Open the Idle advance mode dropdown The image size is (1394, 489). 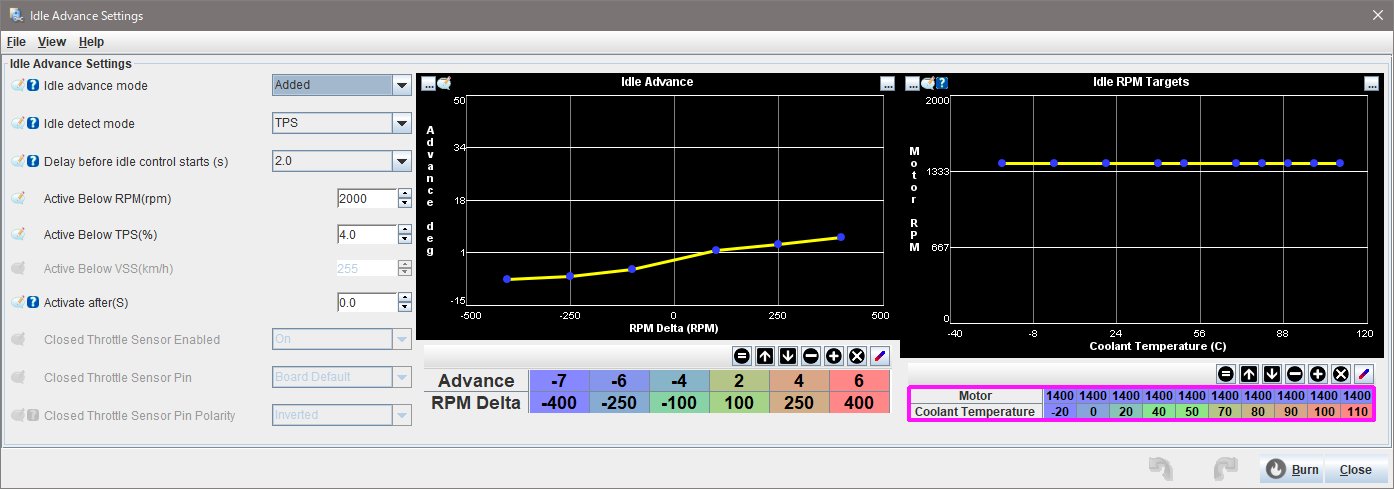[x=402, y=86]
